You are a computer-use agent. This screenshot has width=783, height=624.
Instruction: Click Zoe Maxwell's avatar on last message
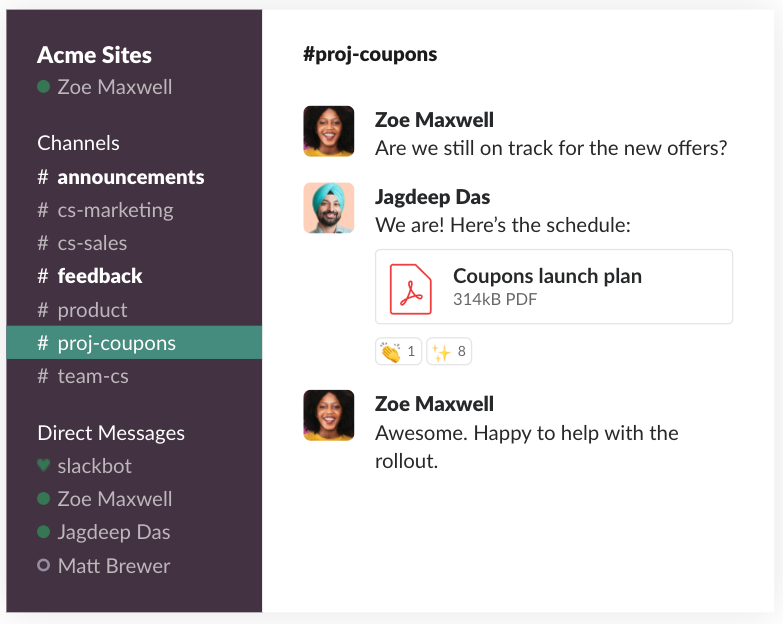pos(329,415)
